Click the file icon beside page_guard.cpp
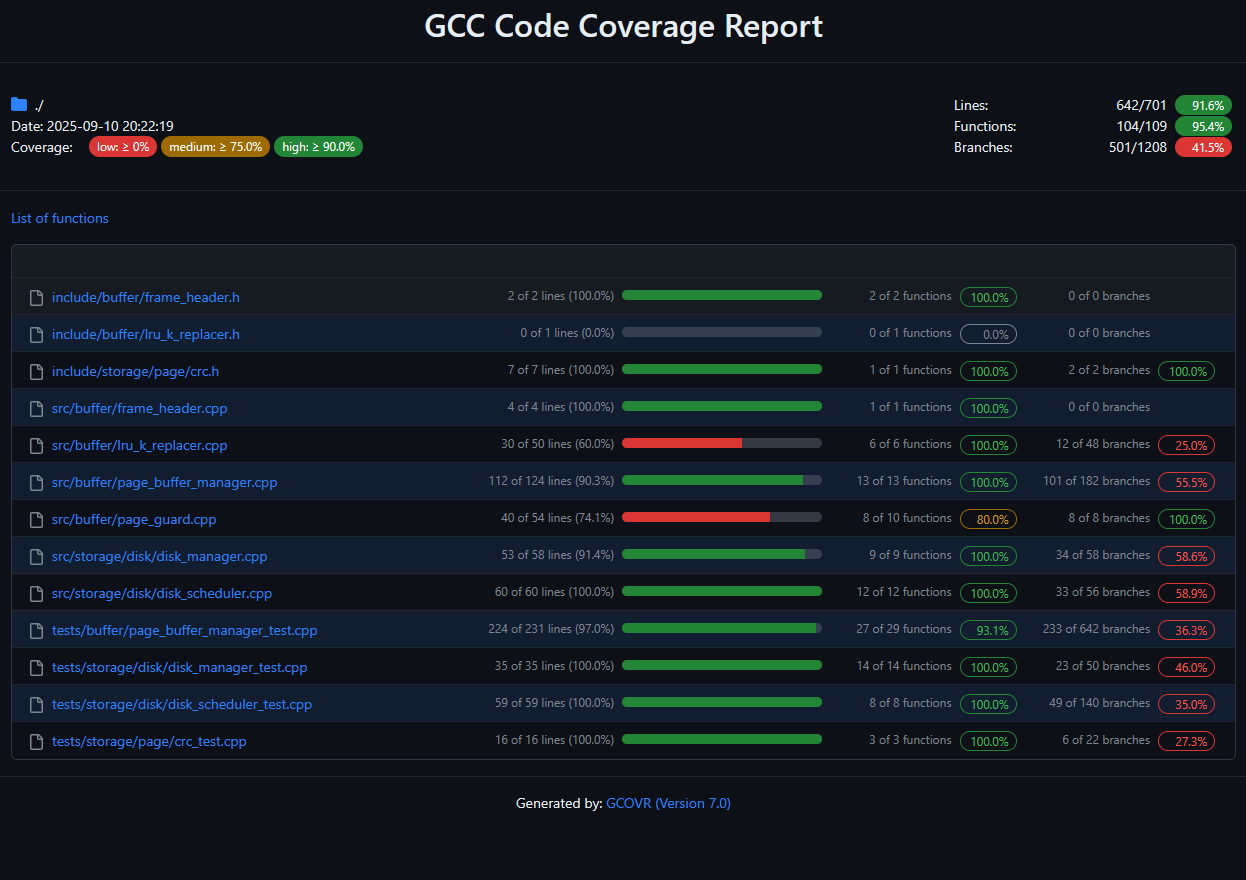The height and width of the screenshot is (880, 1246). tap(36, 519)
